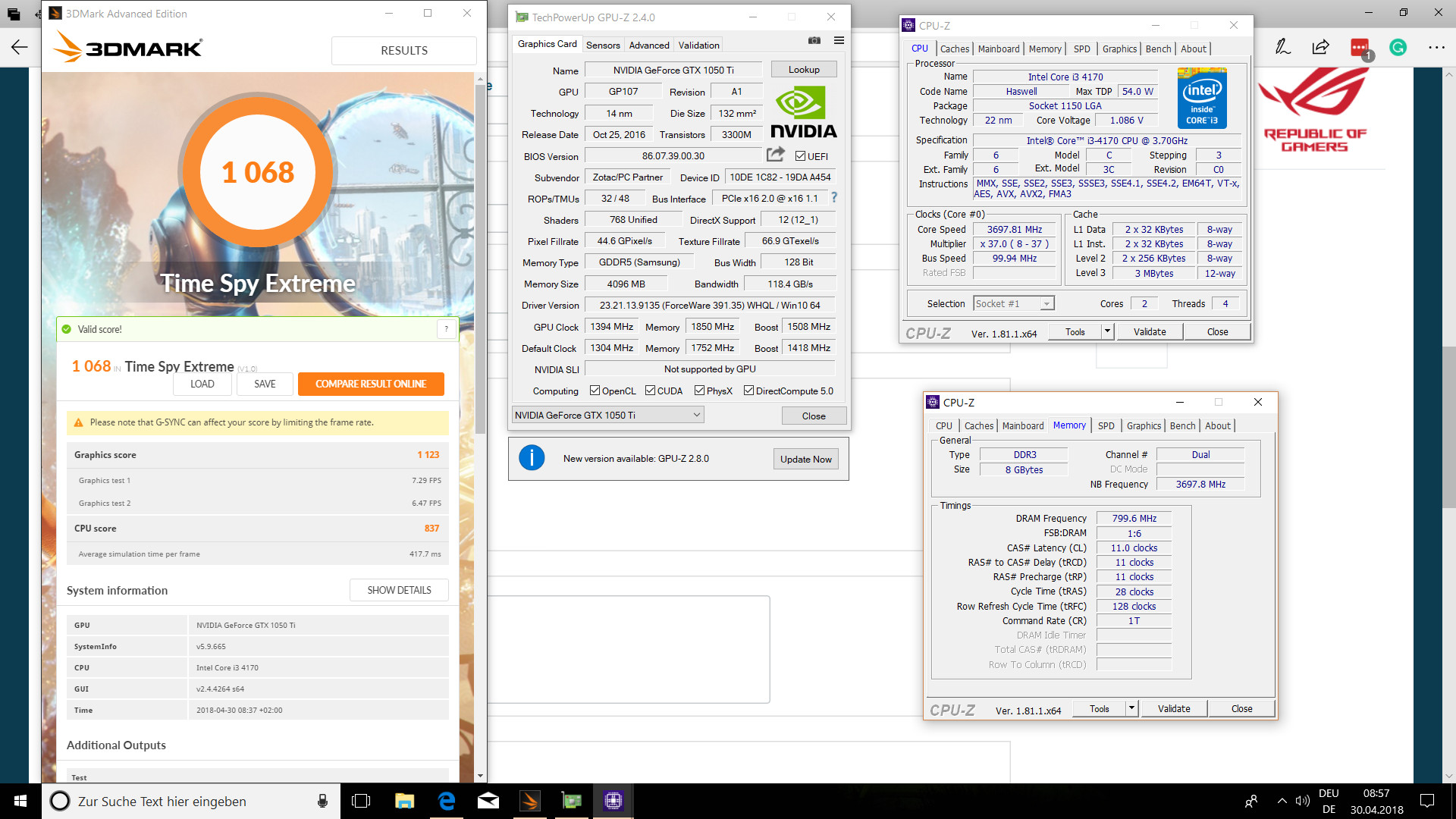
Task: Click the Cortana circle search icon
Action: pyautogui.click(x=60, y=801)
